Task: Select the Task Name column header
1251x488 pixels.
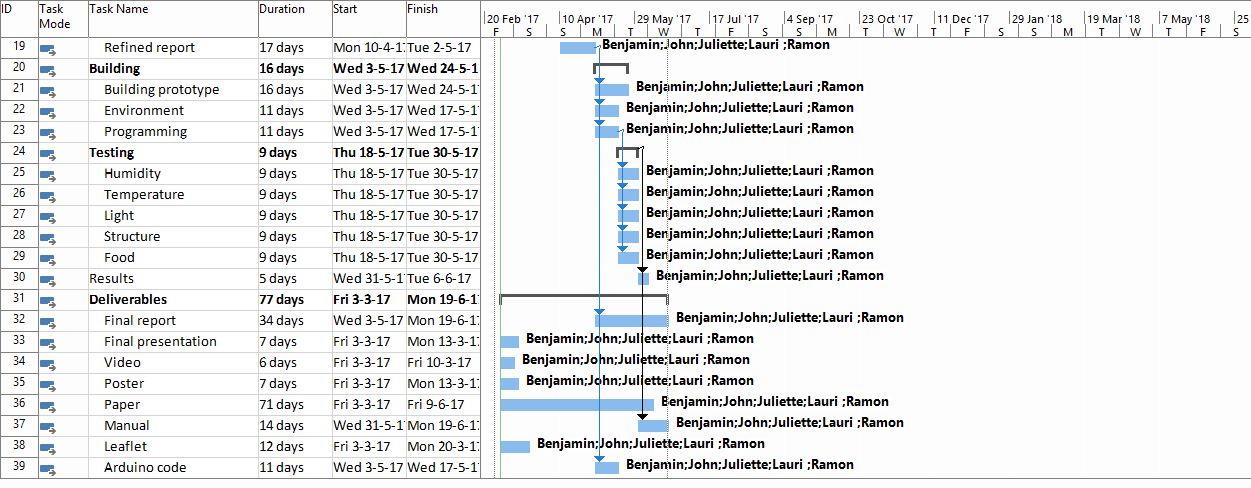Action: [x=172, y=18]
